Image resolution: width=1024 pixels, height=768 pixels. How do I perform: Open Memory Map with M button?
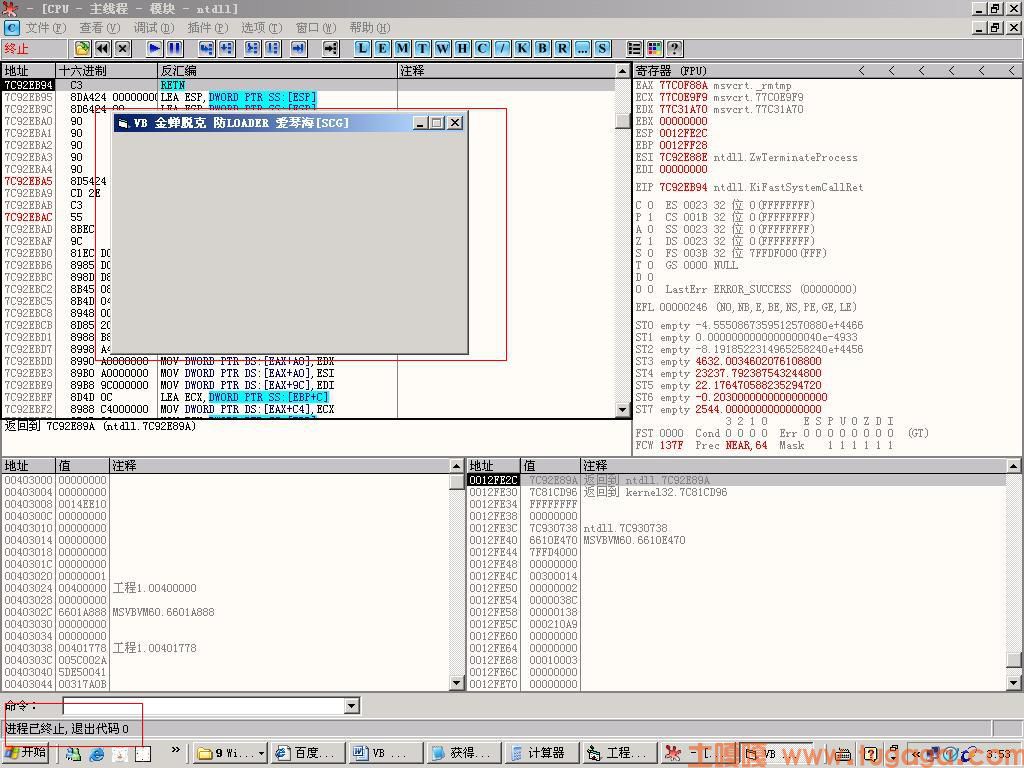[403, 48]
